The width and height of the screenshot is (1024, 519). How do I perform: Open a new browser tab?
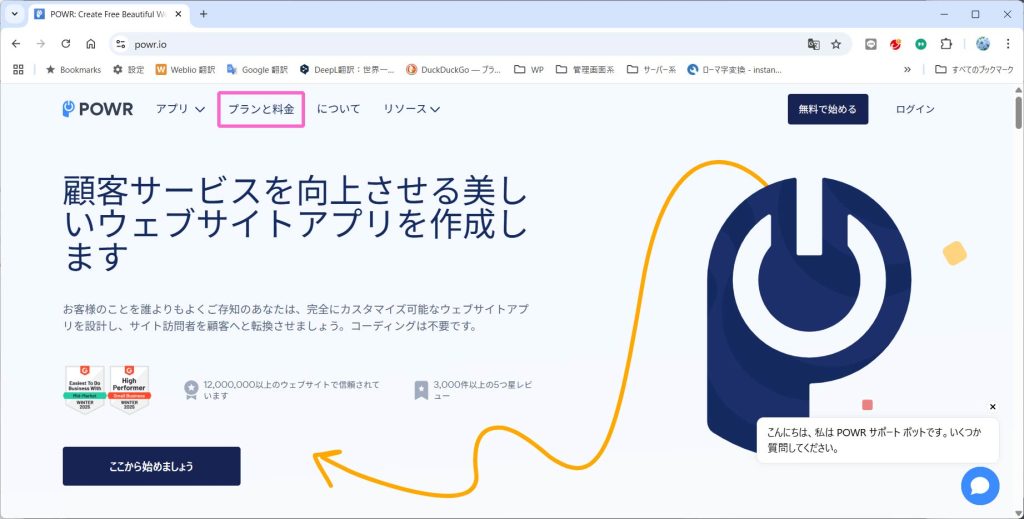pyautogui.click(x=204, y=14)
